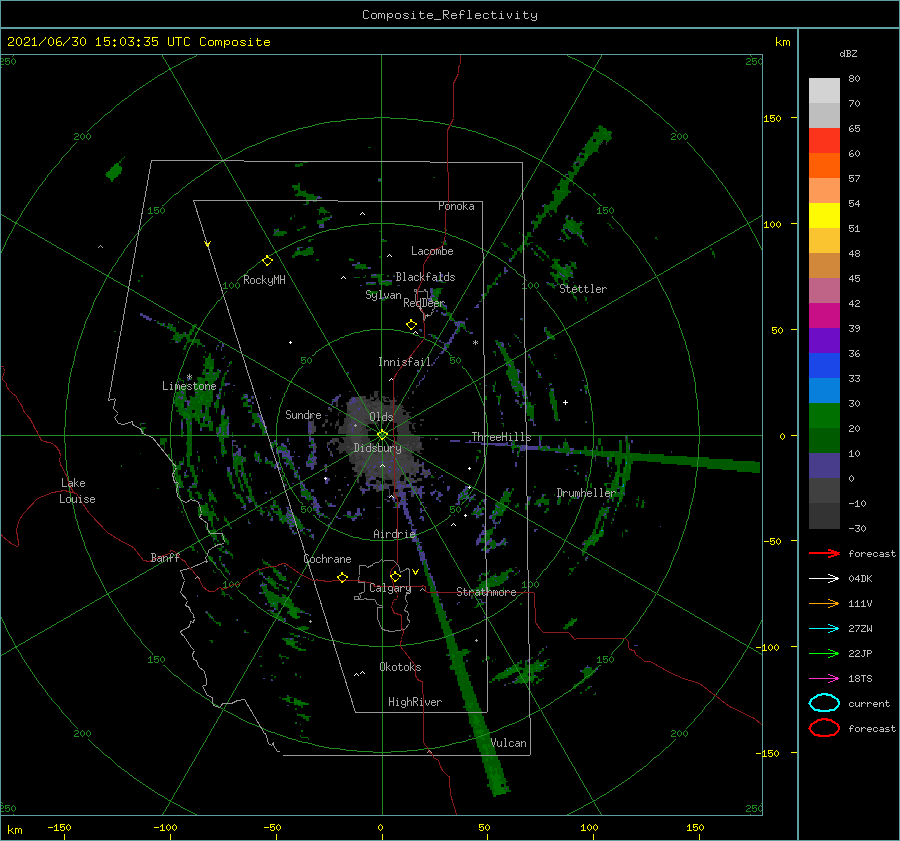The width and height of the screenshot is (900, 841).
Task: Click the Stettler town label
Action: (x=583, y=289)
